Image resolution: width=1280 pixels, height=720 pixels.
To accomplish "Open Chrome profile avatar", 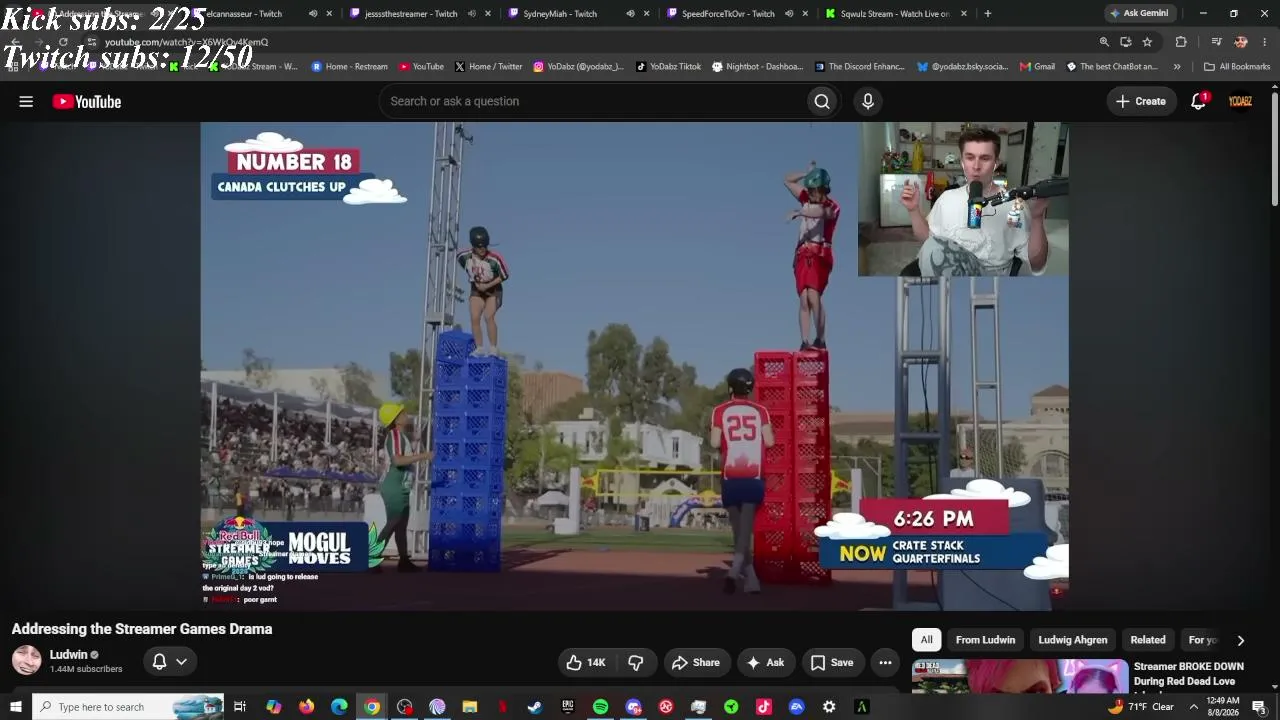I will [x=1241, y=42].
